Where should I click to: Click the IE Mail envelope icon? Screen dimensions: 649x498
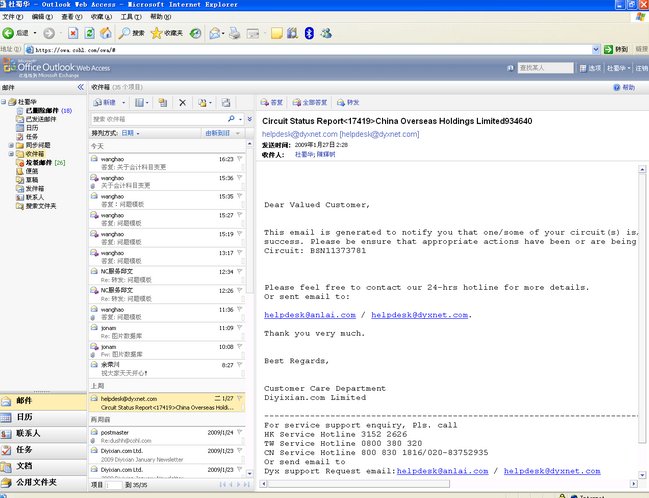pyautogui.click(x=214, y=33)
